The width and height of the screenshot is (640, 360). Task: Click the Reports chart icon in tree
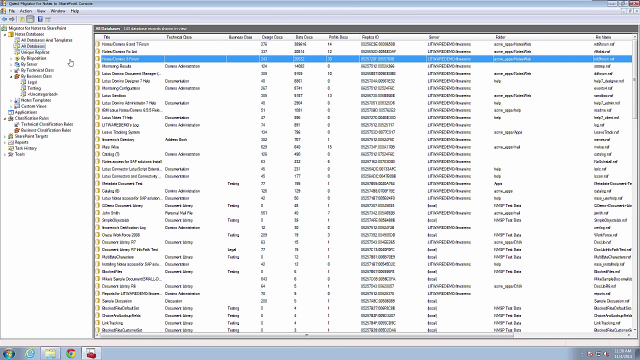tap(11, 142)
